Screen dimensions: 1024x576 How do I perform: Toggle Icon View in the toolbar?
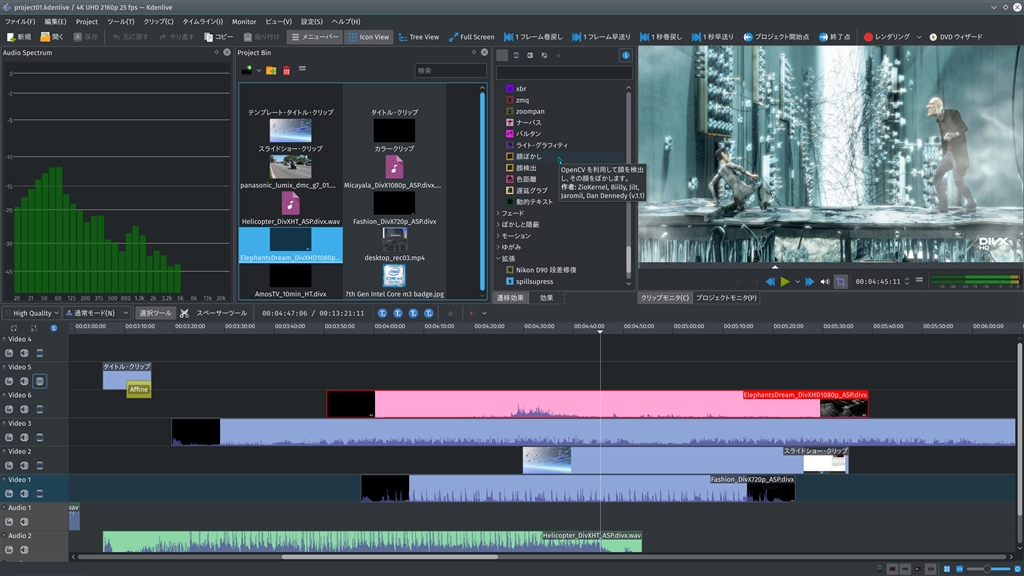coord(369,37)
